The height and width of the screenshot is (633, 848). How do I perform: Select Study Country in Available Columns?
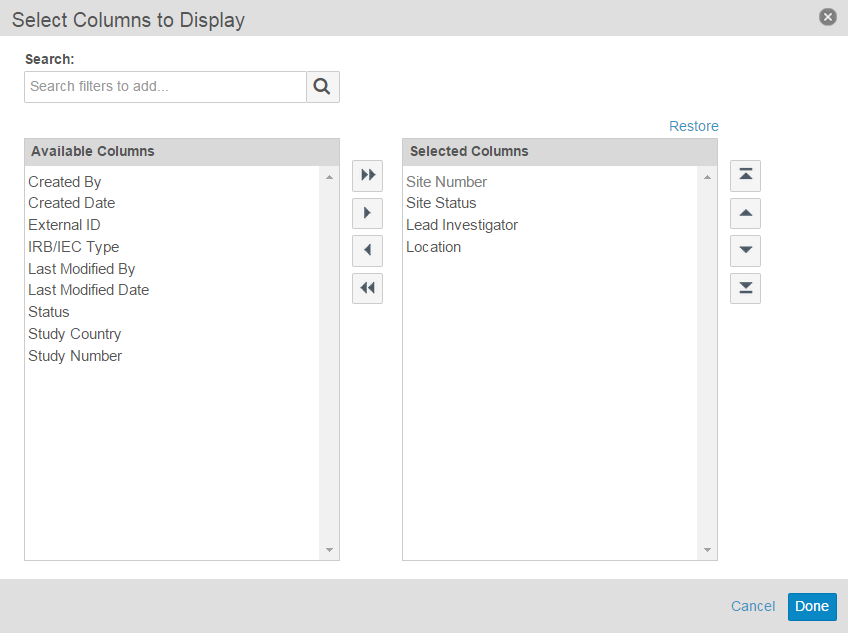(75, 334)
